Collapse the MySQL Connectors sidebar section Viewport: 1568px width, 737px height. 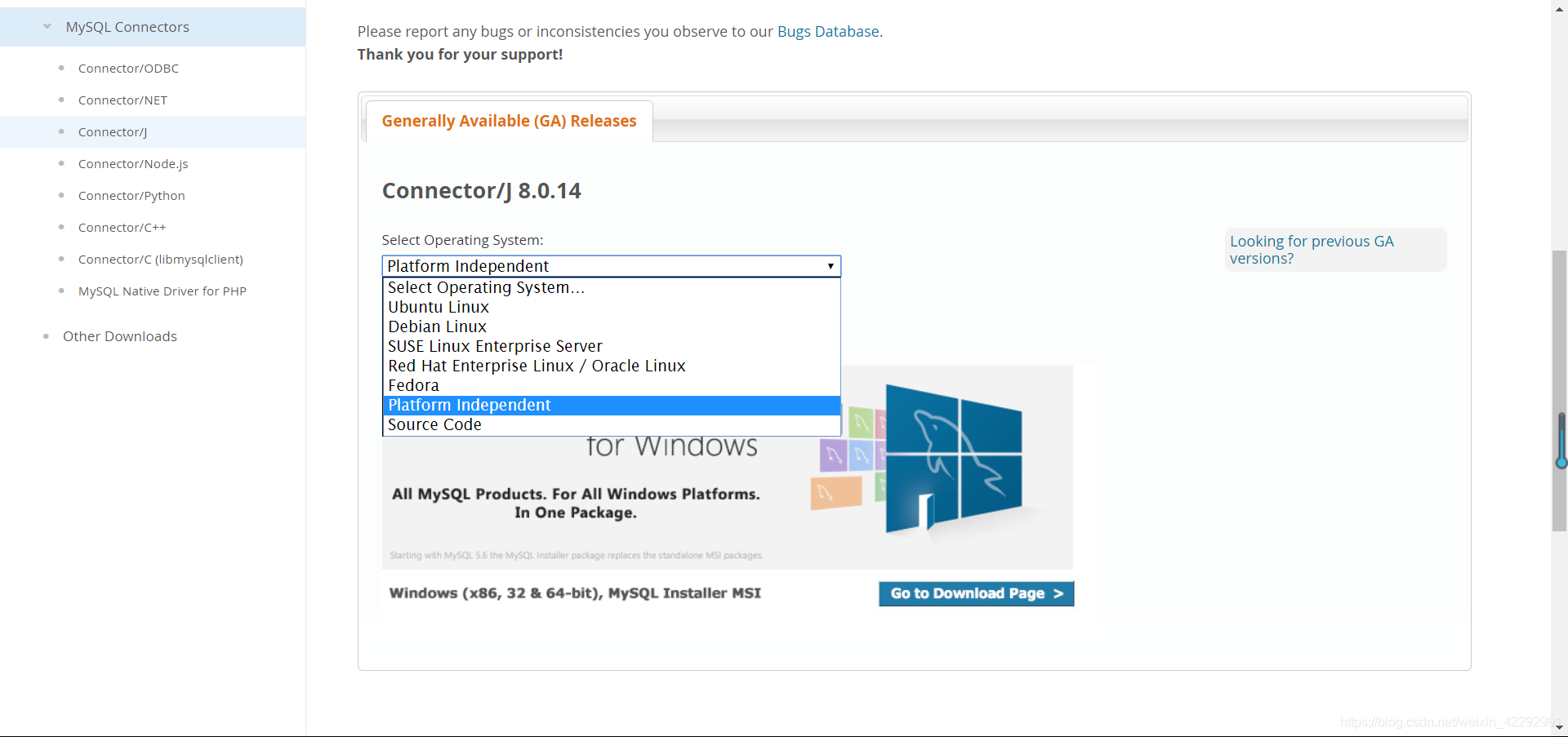47,27
